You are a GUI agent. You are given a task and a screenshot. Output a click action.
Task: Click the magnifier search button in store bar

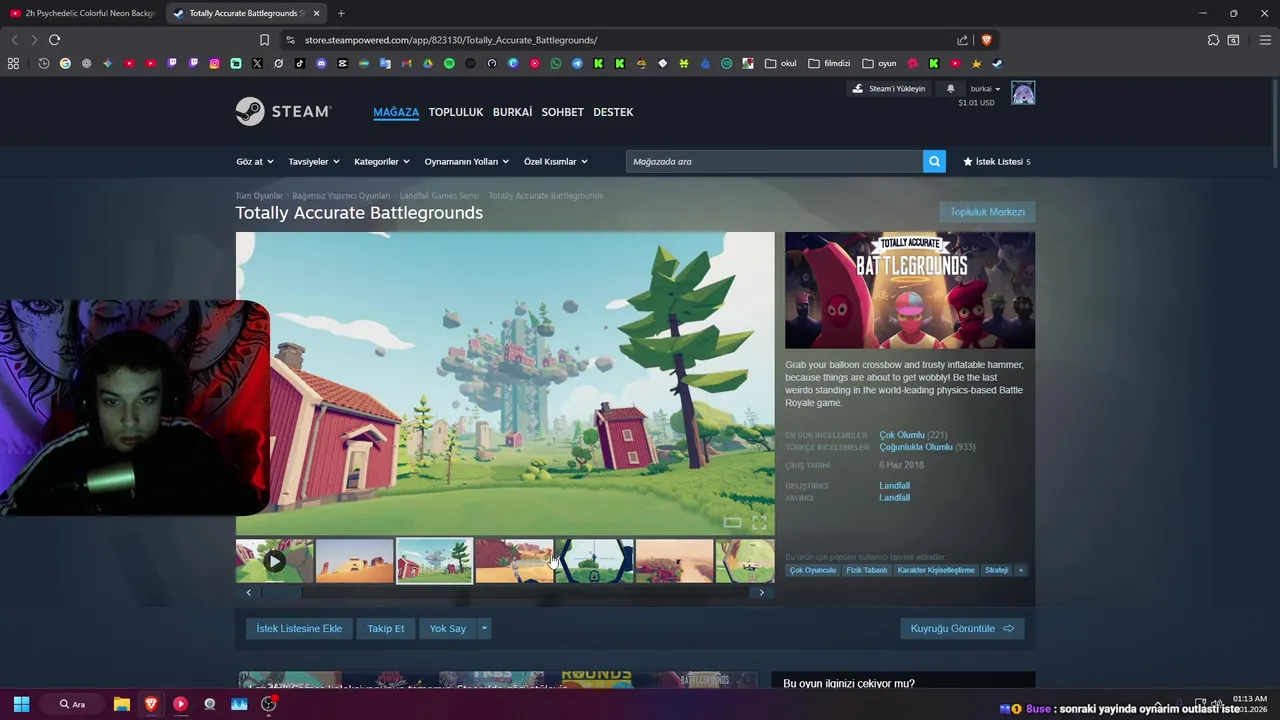click(934, 161)
